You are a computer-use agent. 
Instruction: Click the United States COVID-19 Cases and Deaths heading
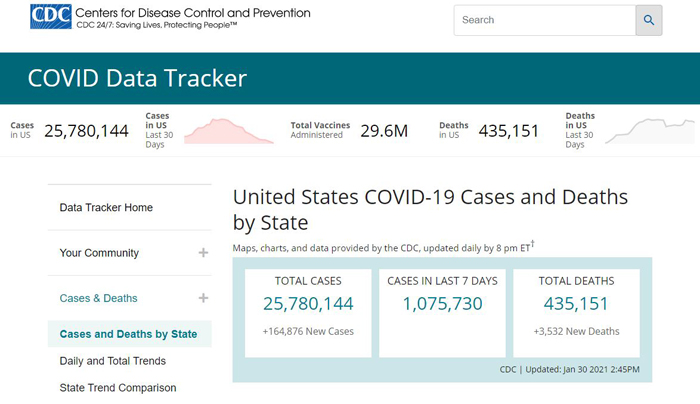click(430, 210)
